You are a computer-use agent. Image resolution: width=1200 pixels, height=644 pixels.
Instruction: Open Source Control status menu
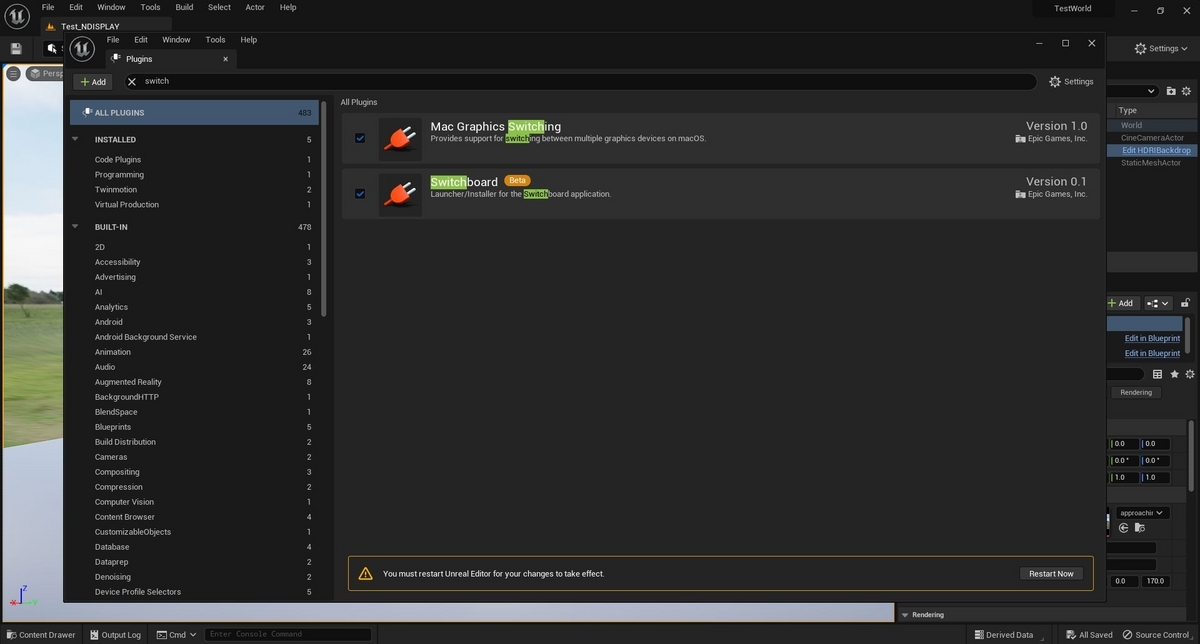click(x=1156, y=635)
